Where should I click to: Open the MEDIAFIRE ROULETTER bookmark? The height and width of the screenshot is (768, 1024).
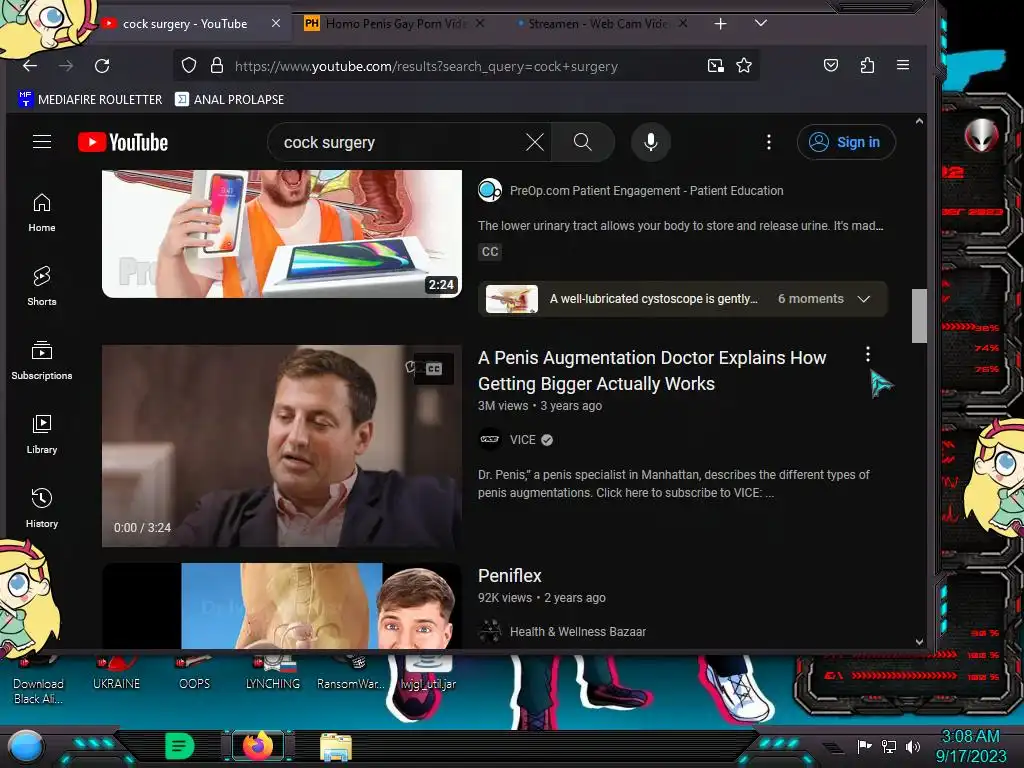coord(90,99)
